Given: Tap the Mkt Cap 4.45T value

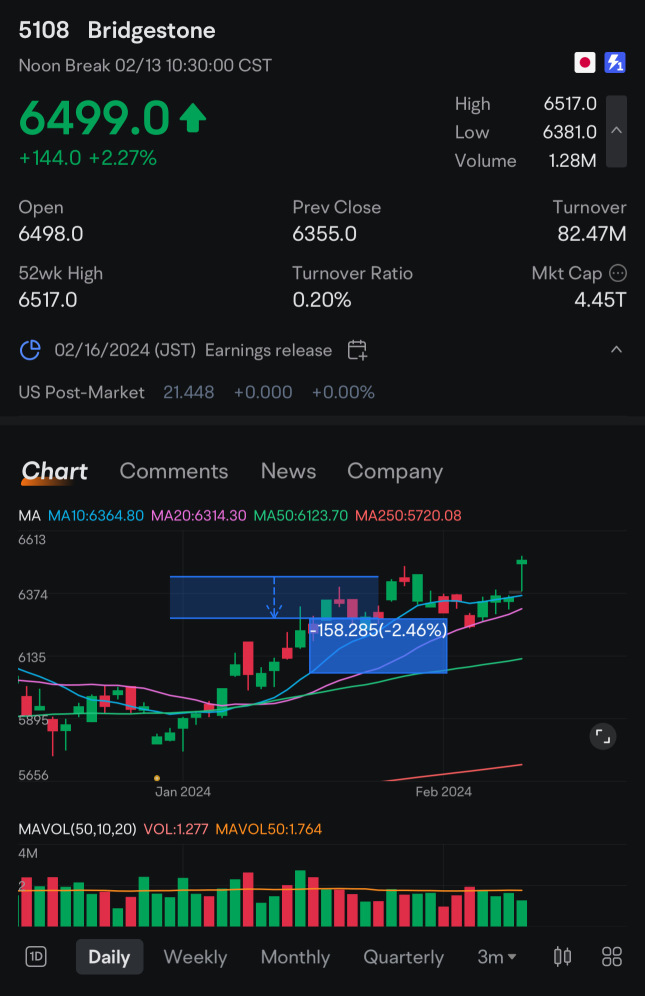Looking at the screenshot, I should pyautogui.click(x=601, y=299).
